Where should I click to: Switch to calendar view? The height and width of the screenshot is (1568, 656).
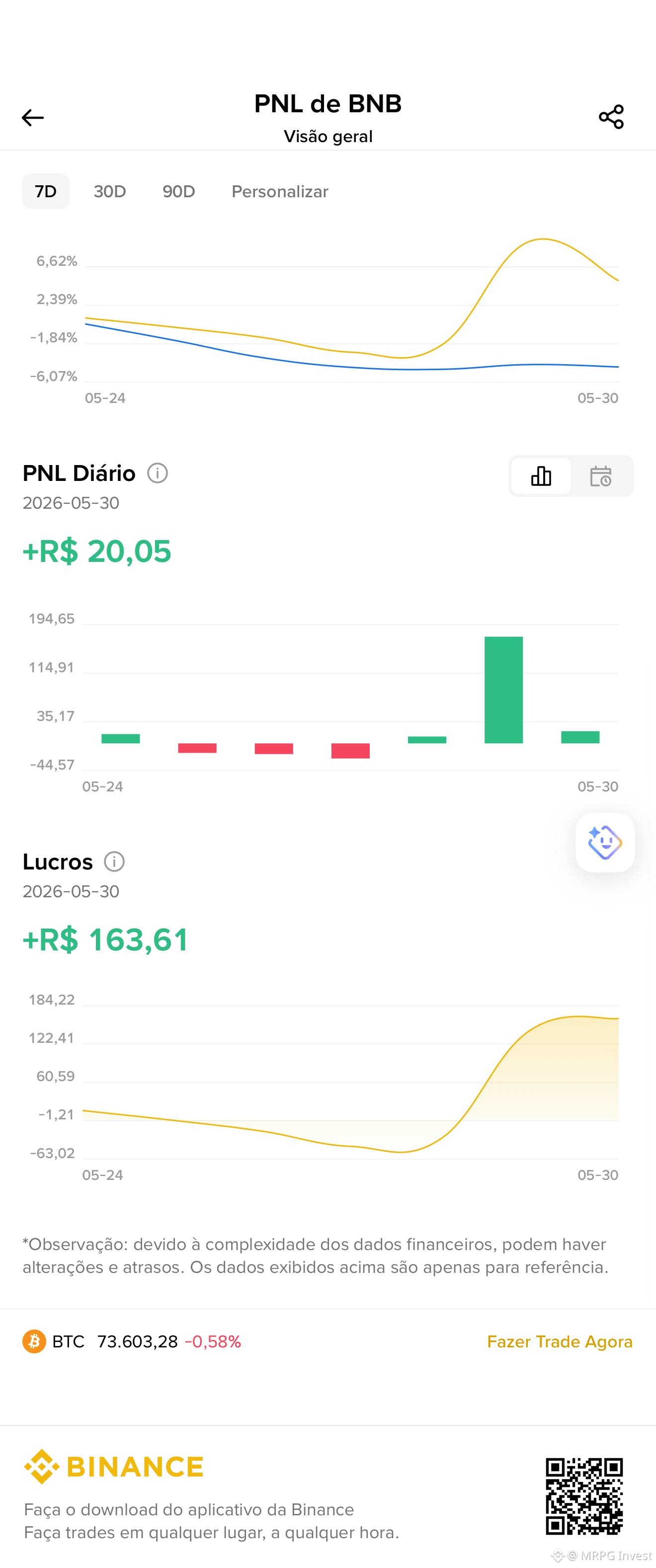pos(600,476)
